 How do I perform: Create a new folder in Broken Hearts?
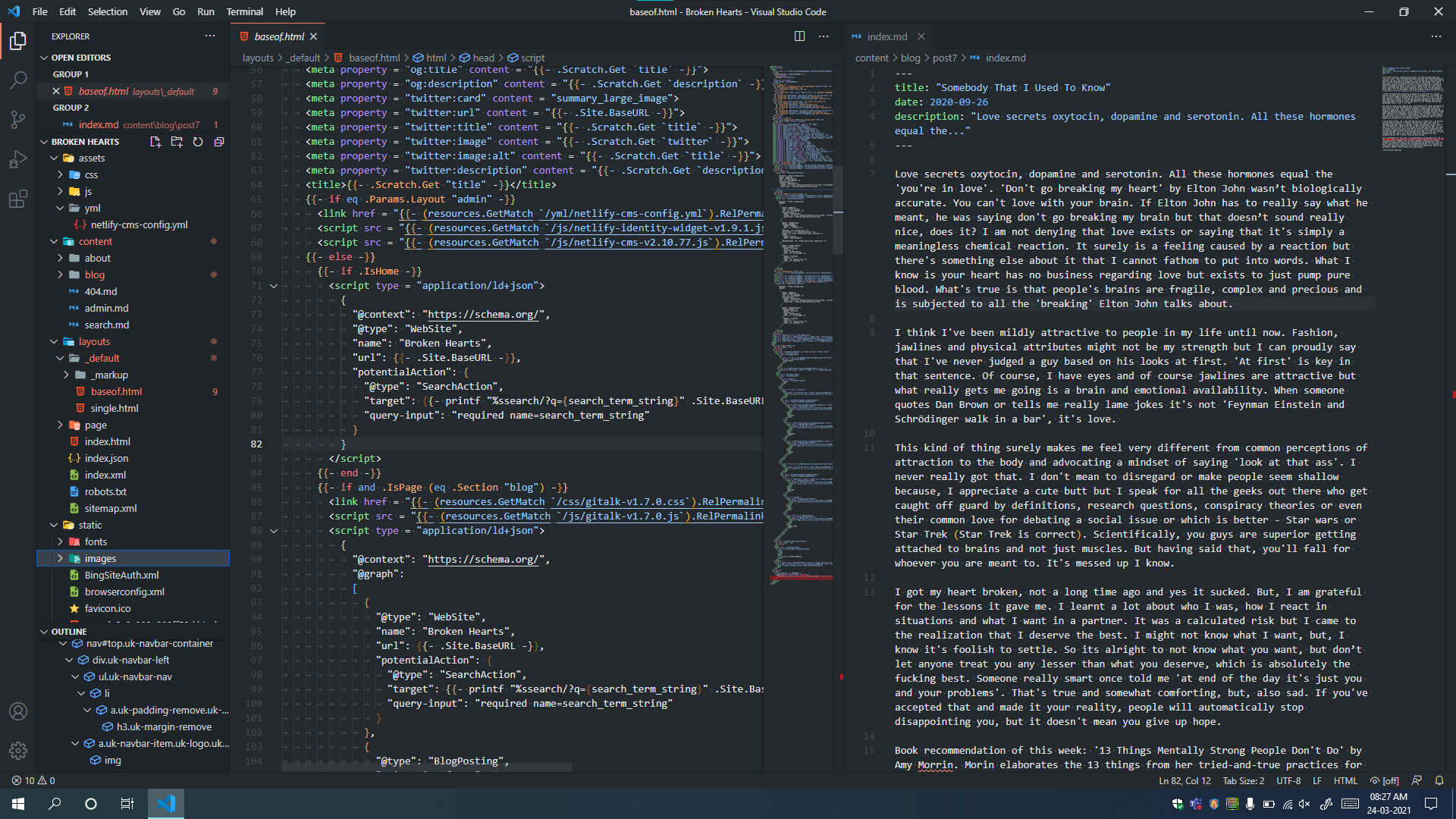[x=177, y=142]
